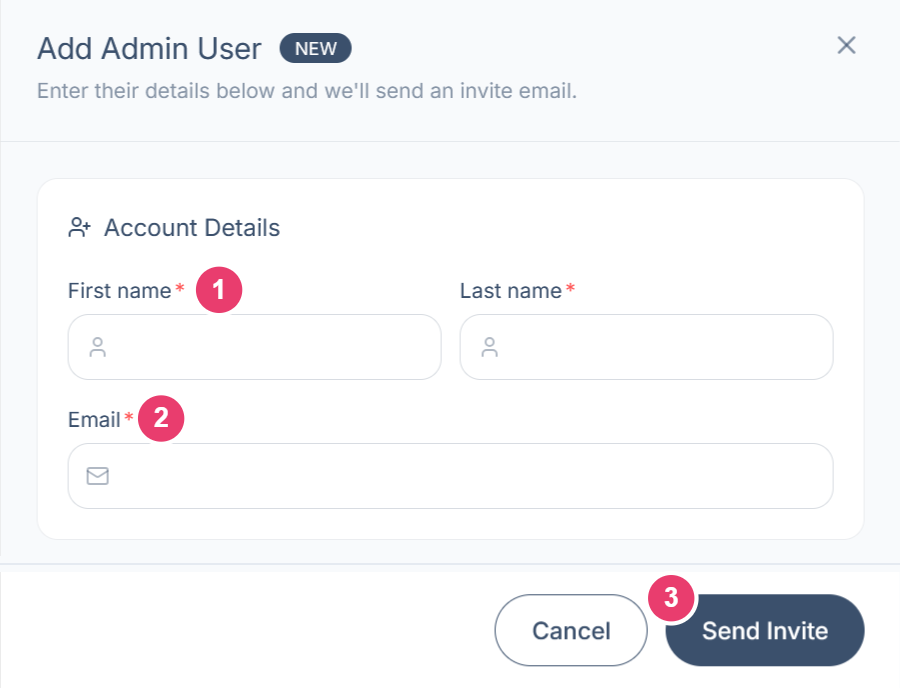
Task: Click the 'Enter their details below' subtitle
Action: point(307,91)
